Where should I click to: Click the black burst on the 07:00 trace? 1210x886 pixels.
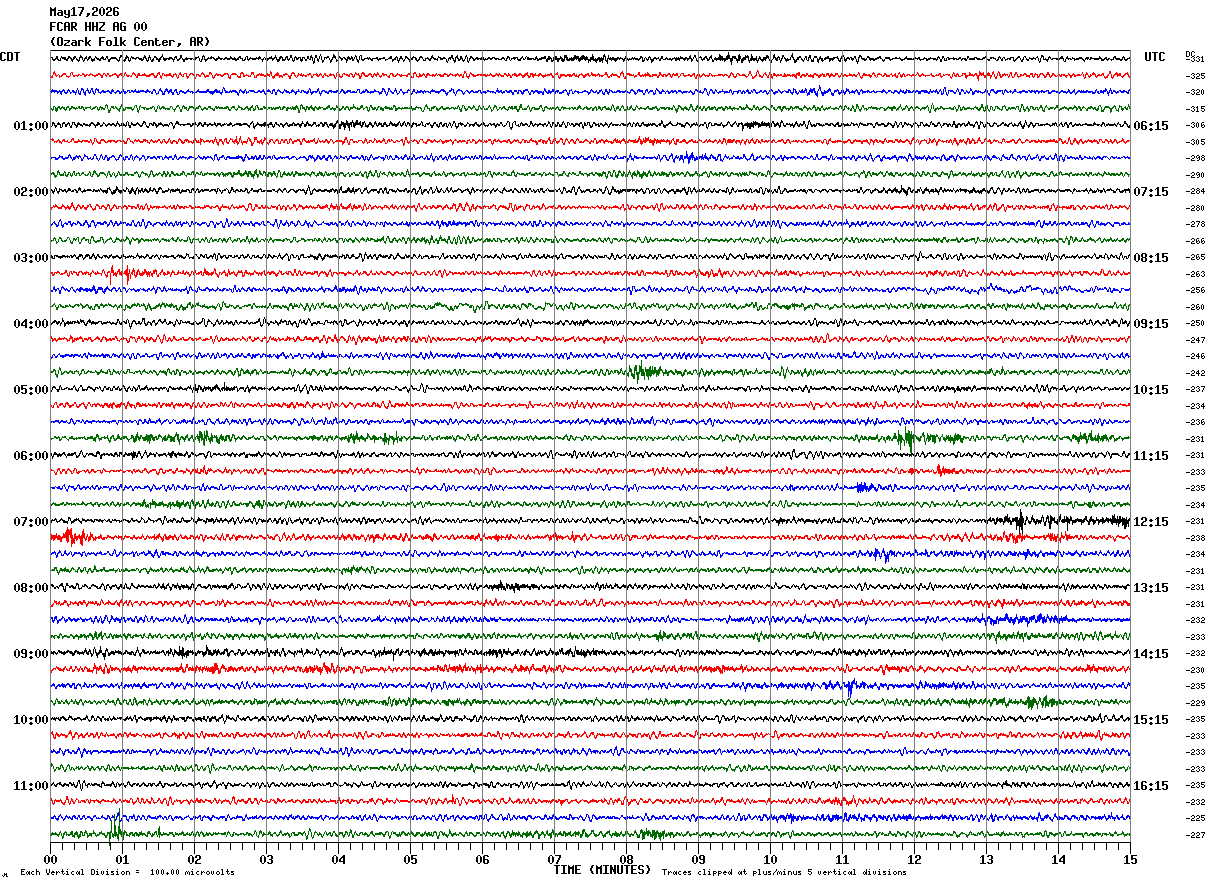click(x=1020, y=520)
